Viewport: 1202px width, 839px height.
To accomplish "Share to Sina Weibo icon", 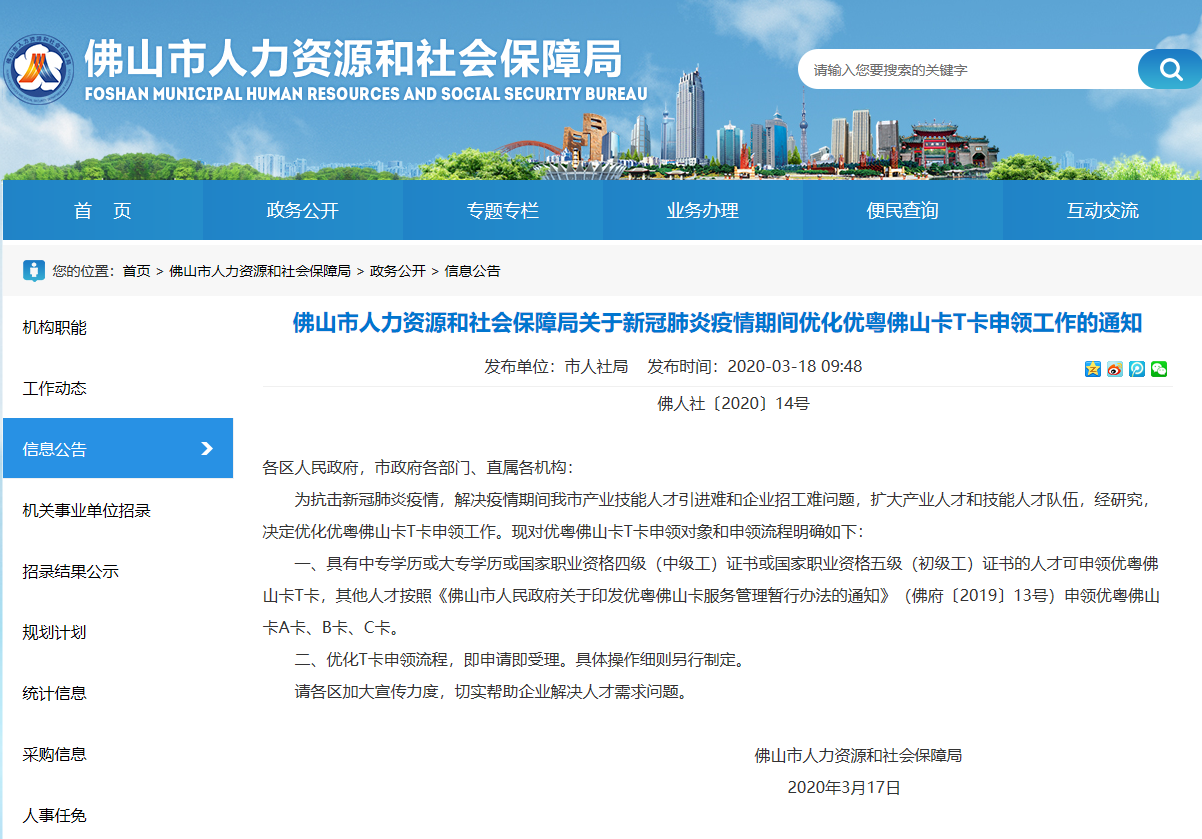I will 1115,368.
